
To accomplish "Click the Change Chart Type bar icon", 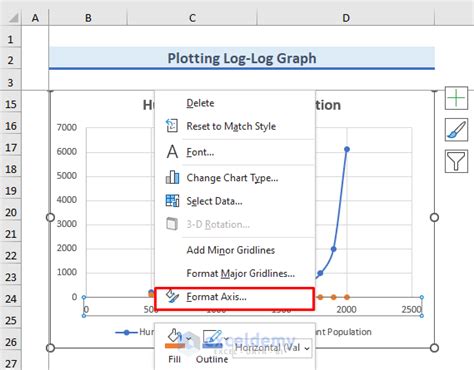I will [172, 177].
